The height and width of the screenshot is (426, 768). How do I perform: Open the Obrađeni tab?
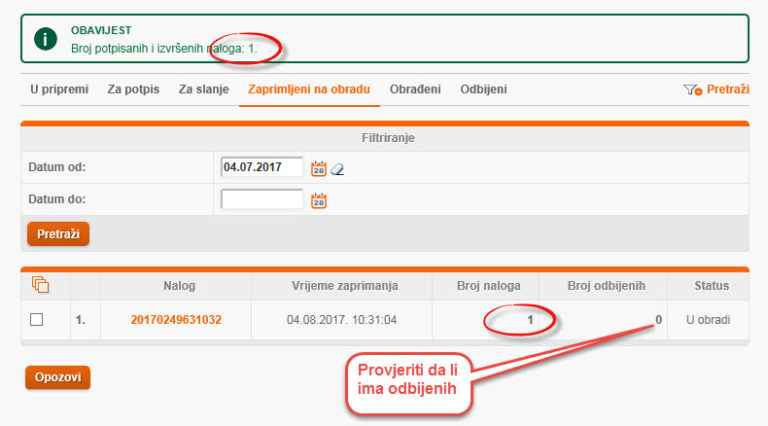coord(415,89)
